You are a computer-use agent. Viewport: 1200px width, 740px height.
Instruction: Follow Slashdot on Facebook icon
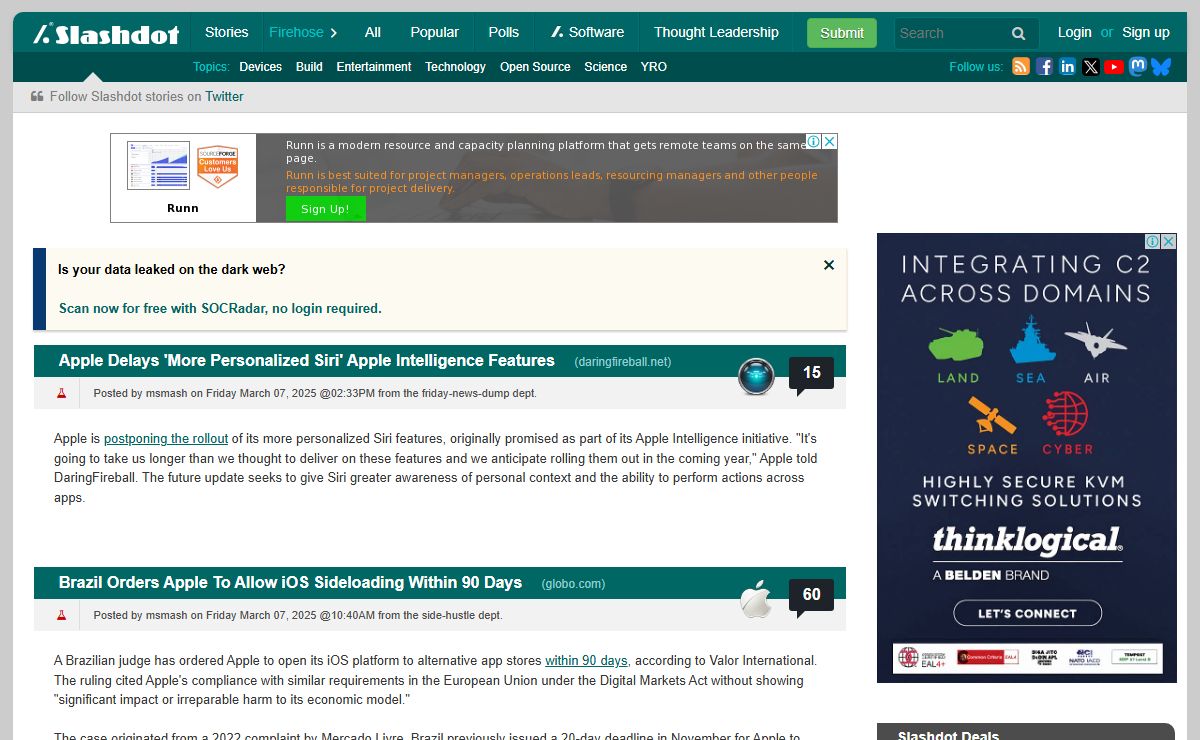[x=1044, y=67]
